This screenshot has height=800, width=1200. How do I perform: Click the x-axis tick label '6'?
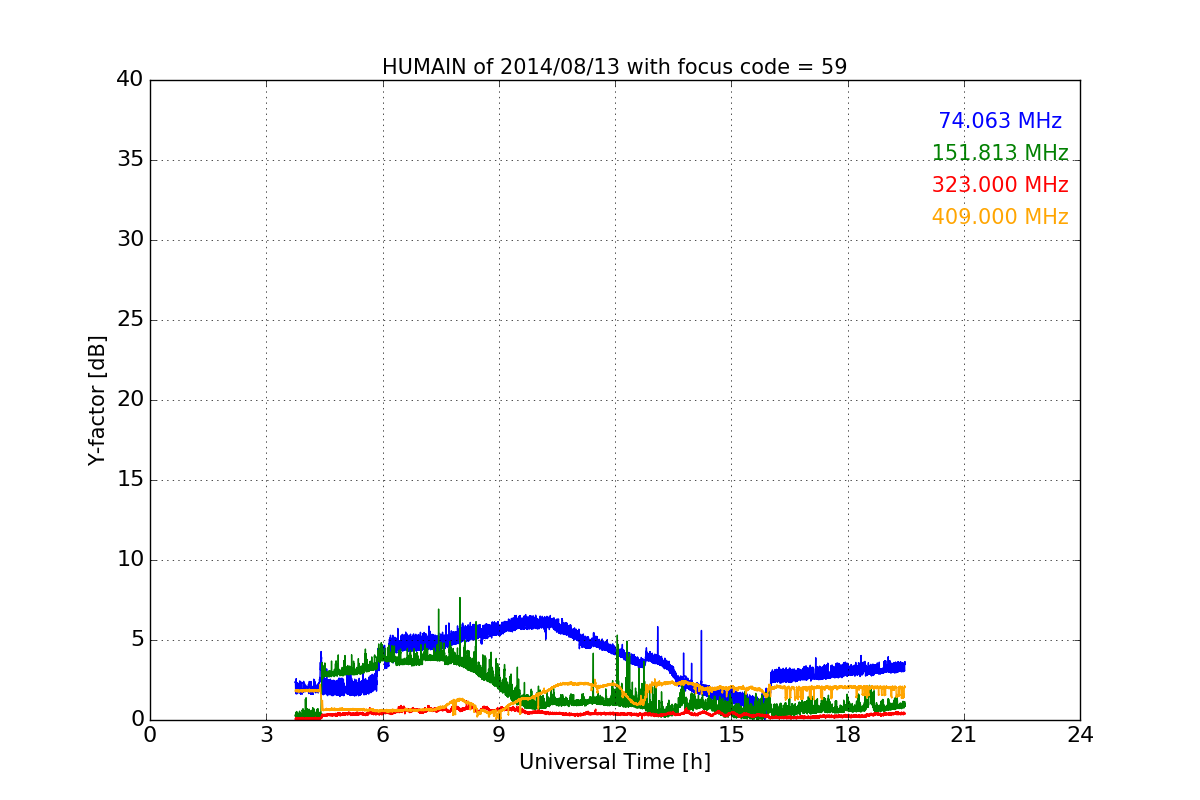click(x=383, y=735)
